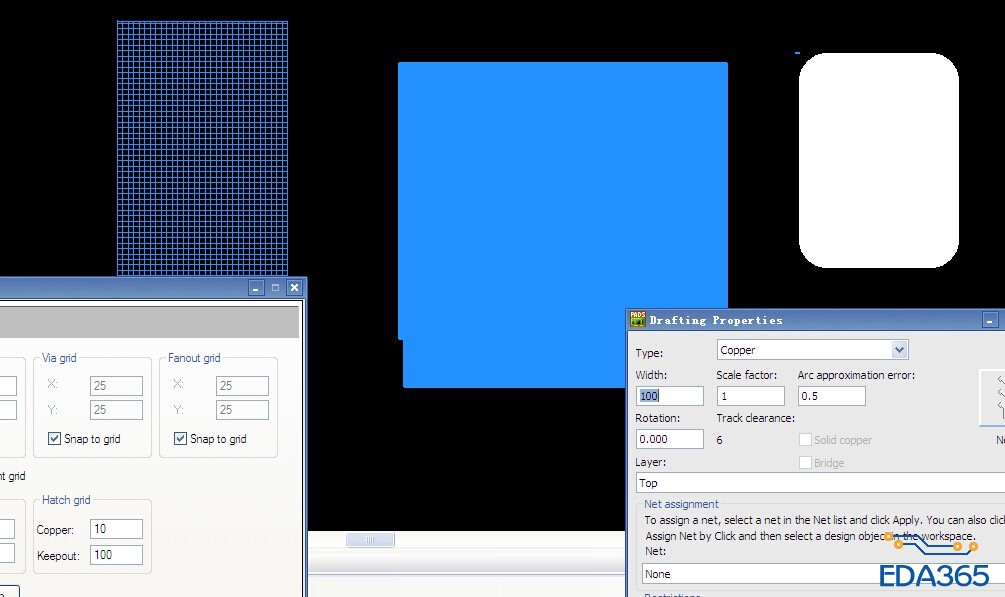Viewport: 1005px width, 597px height.
Task: Toggle the Bridge checkbox
Action: (805, 462)
